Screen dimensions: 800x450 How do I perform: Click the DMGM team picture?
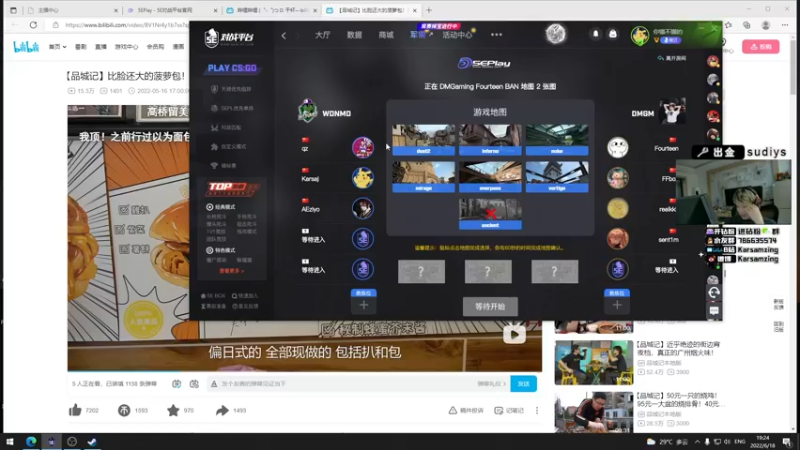coord(671,111)
